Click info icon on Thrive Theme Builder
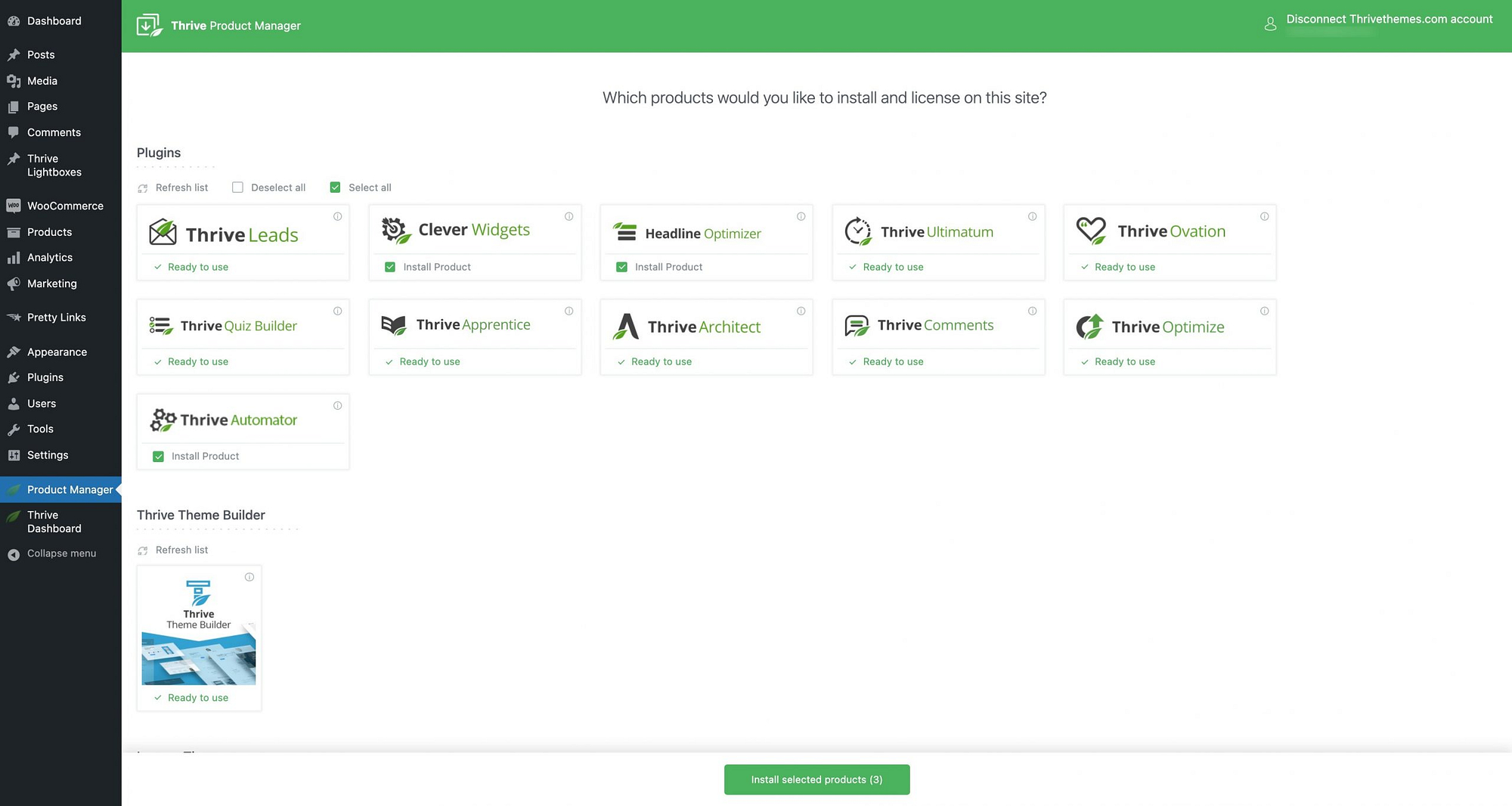Screen dimensions: 1512x806 click(x=249, y=578)
